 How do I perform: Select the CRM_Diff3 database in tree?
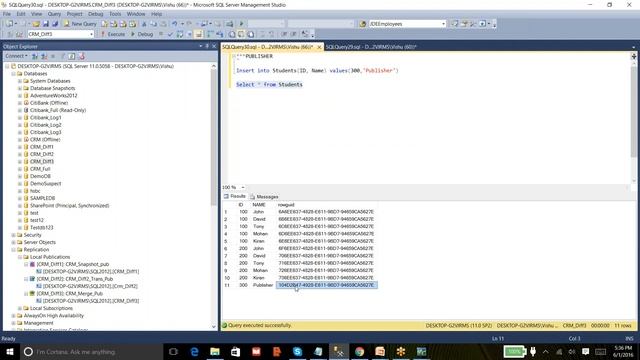pos(42,162)
